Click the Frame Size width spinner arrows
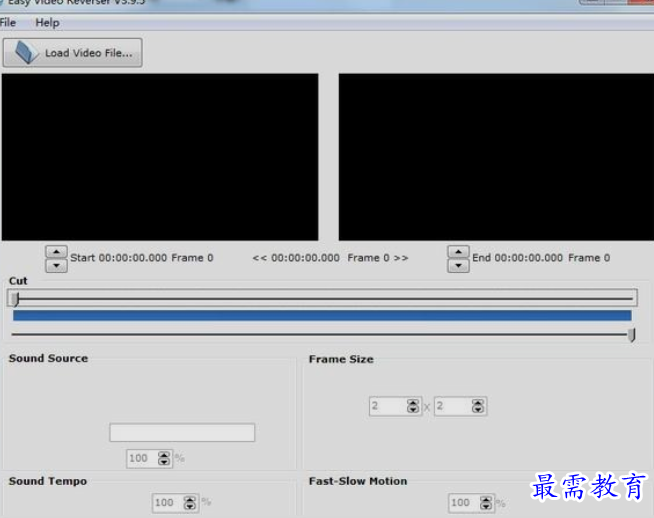The image size is (654, 518). (x=413, y=406)
